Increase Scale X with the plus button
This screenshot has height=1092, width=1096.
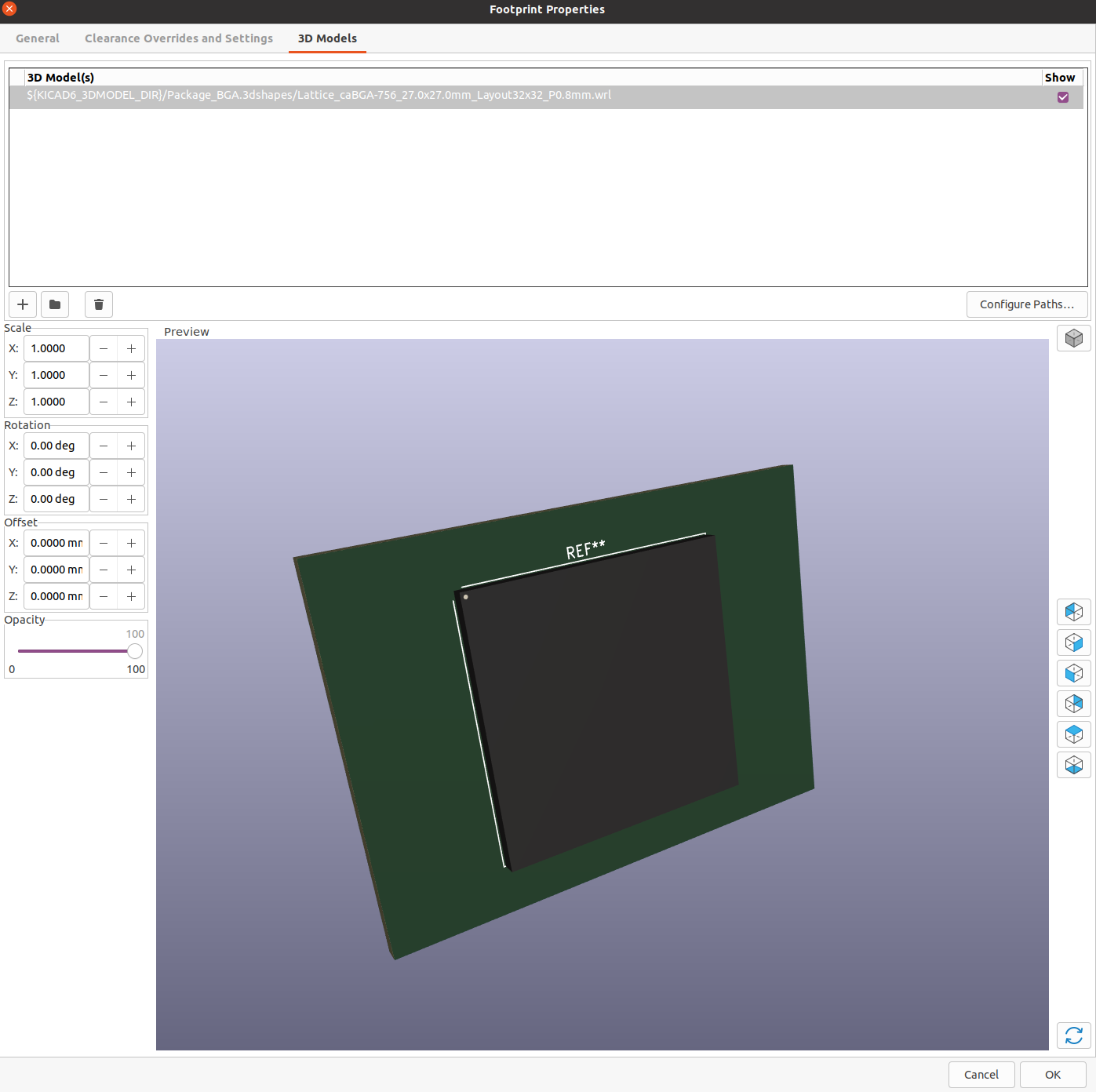coord(131,348)
